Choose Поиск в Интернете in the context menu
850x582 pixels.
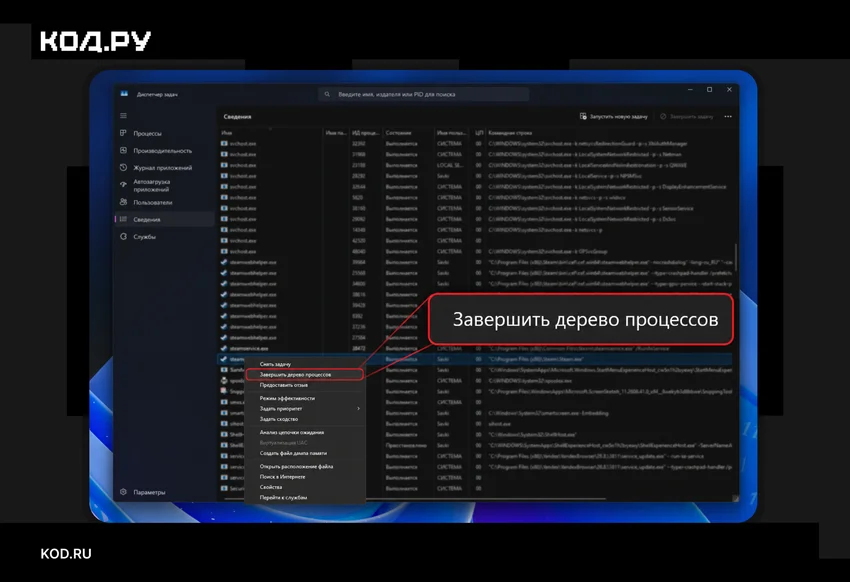(282, 477)
